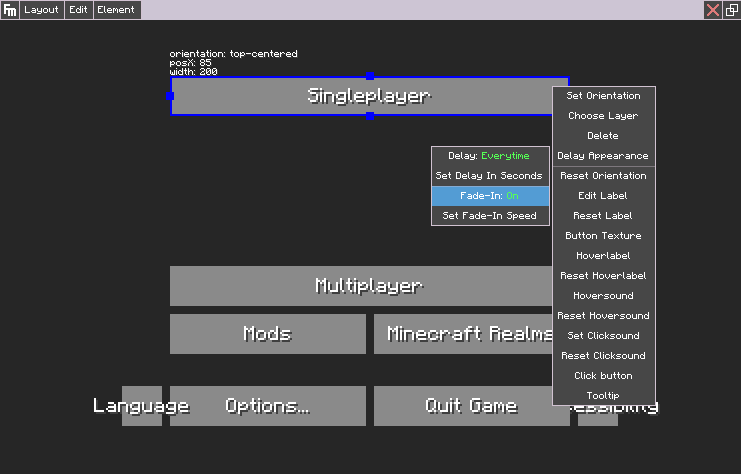This screenshot has width=741, height=474.
Task: Select the Mods button element
Action: click(267, 334)
